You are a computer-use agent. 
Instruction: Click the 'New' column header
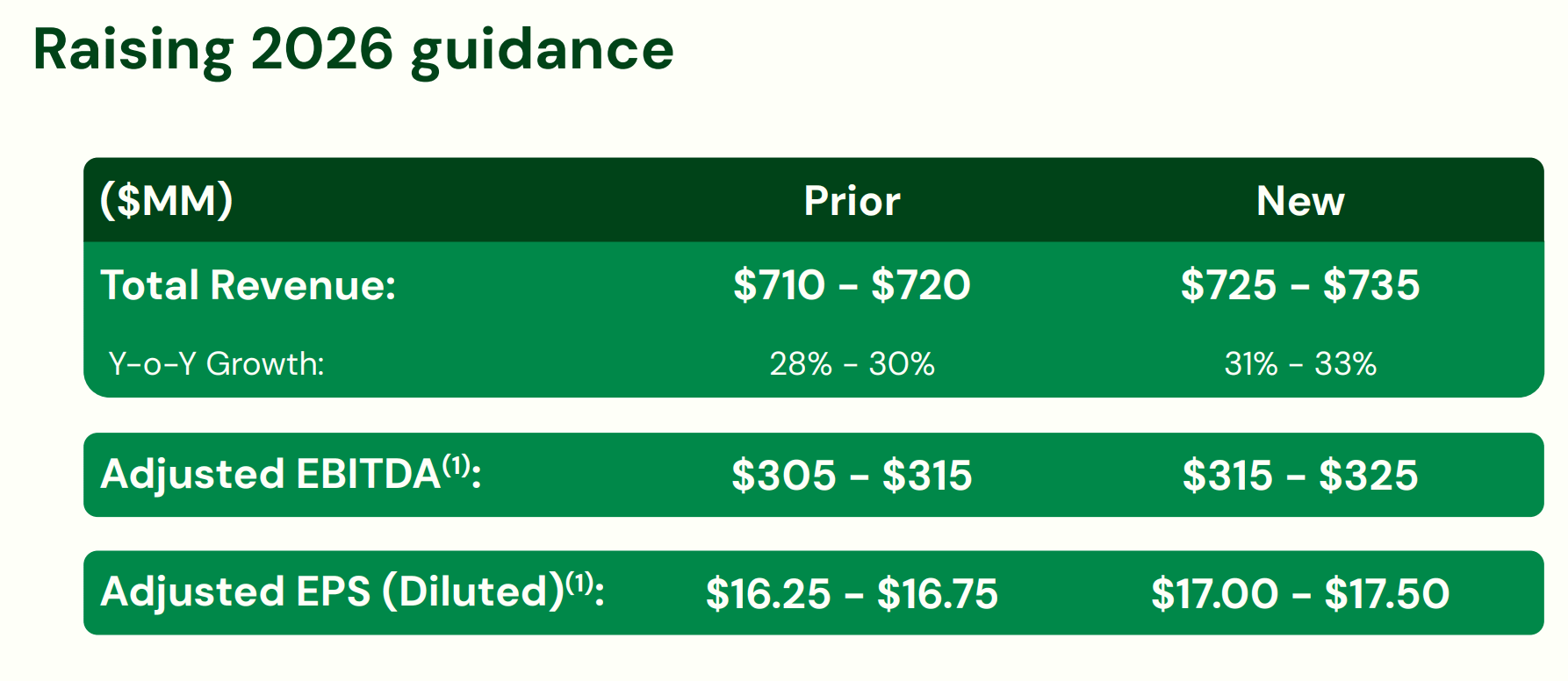tap(1300, 201)
